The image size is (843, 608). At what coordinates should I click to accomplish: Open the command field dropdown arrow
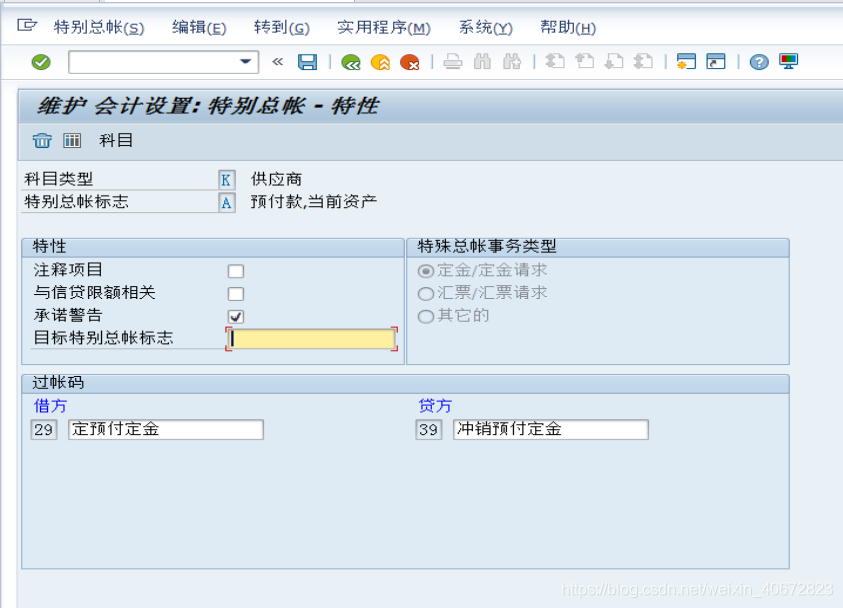(x=246, y=62)
